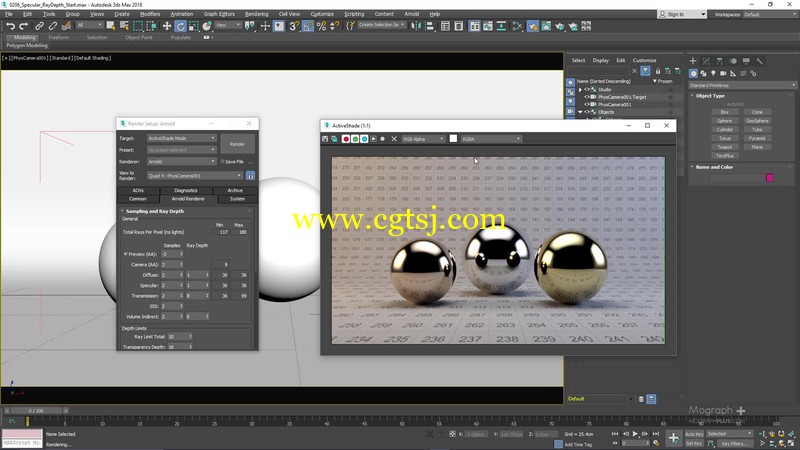The image size is (800, 450).
Task: Open the Target dropdown (ActiveShade Mode)
Action: pyautogui.click(x=182, y=138)
